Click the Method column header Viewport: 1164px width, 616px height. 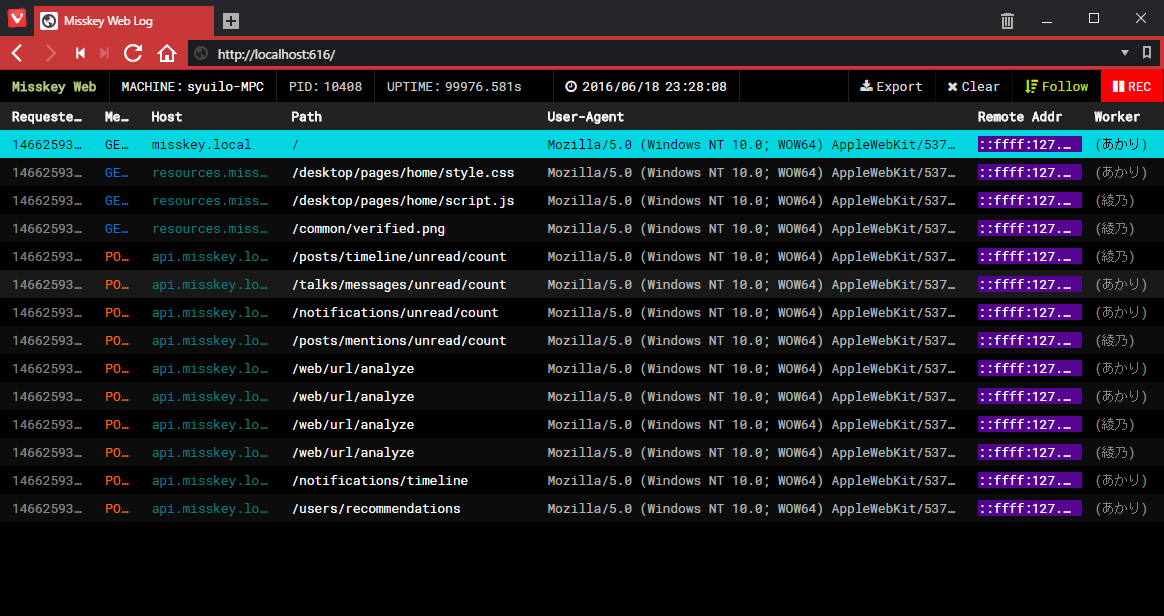pos(117,117)
